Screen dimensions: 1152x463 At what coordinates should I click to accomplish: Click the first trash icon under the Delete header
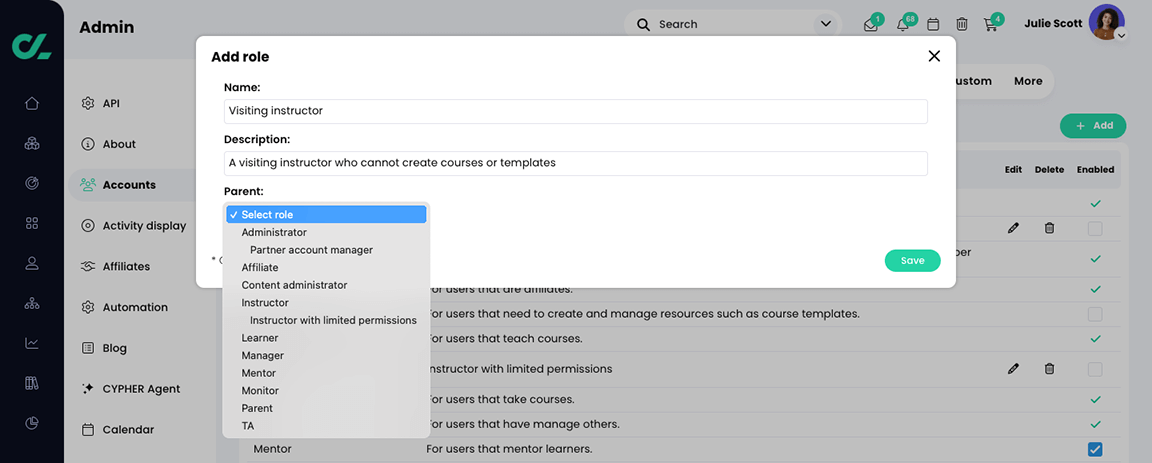[1049, 229]
